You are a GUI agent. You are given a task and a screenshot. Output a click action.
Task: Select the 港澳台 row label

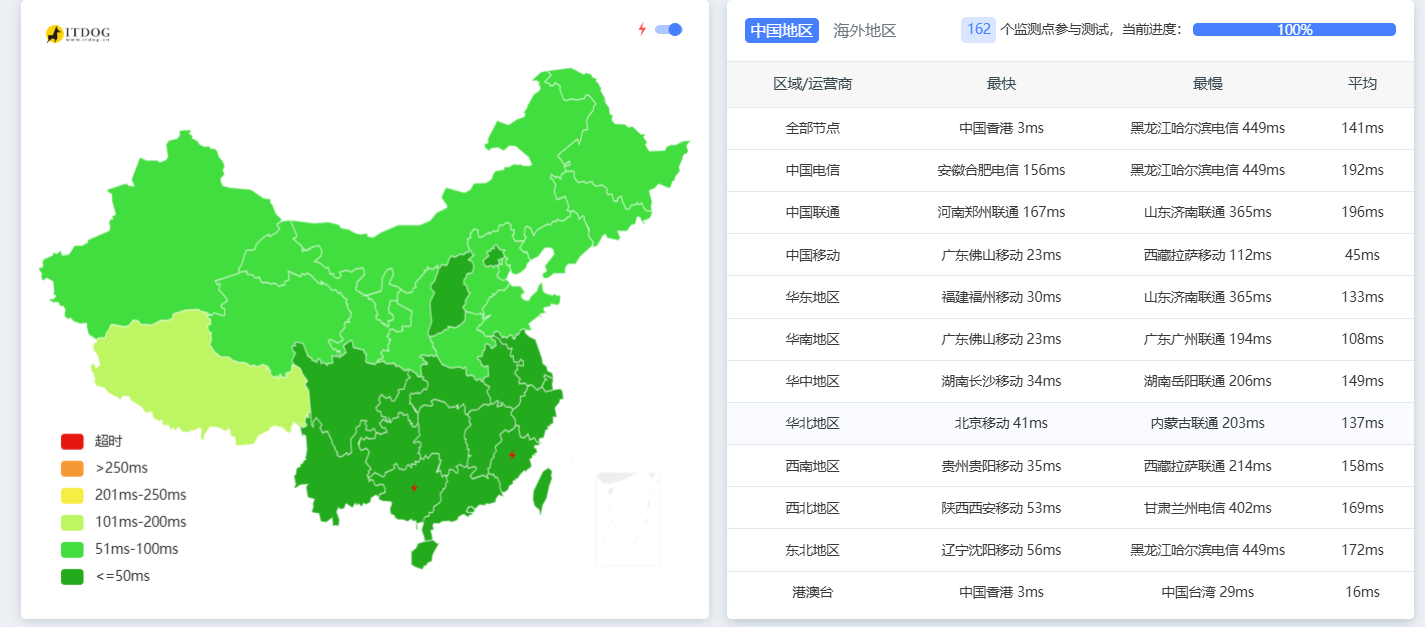coord(813,592)
